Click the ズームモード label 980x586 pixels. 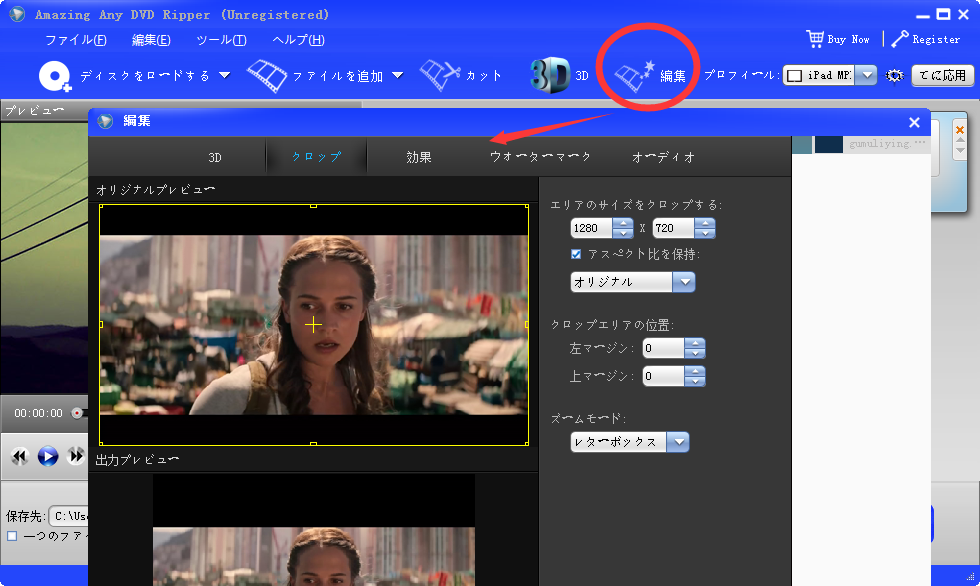coord(588,419)
